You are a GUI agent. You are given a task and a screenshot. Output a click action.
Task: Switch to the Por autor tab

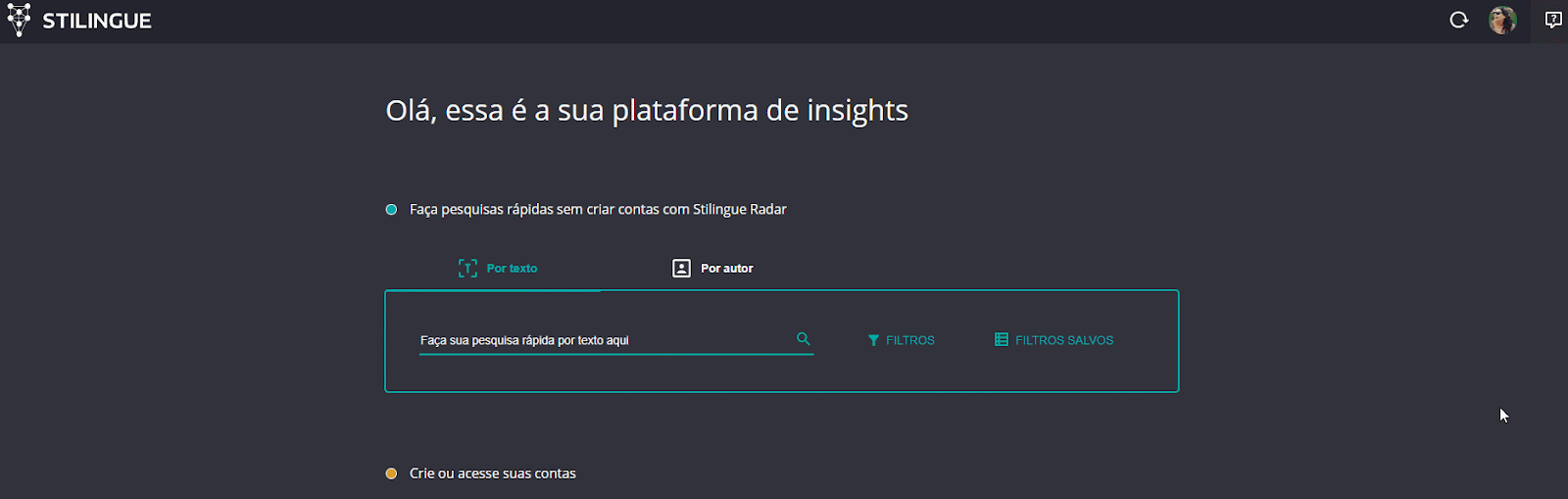pos(726,269)
